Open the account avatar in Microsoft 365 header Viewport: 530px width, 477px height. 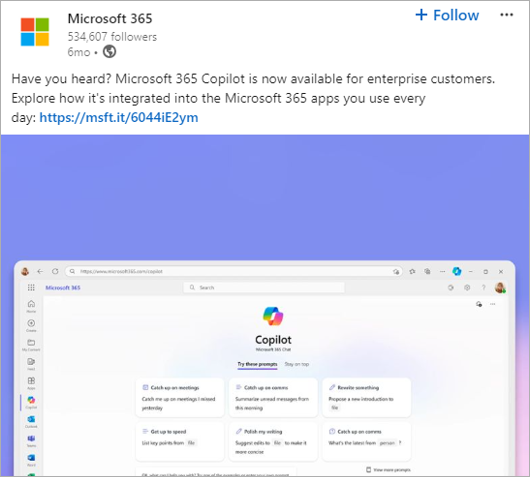500,288
